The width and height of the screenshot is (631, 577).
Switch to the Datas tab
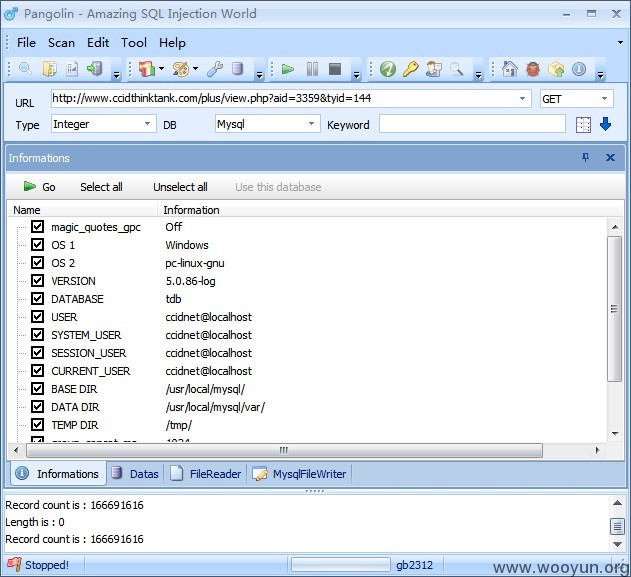(x=136, y=474)
